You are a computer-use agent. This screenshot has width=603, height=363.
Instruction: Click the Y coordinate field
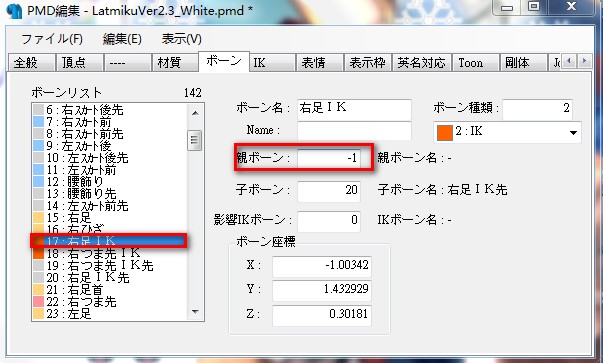point(322,290)
